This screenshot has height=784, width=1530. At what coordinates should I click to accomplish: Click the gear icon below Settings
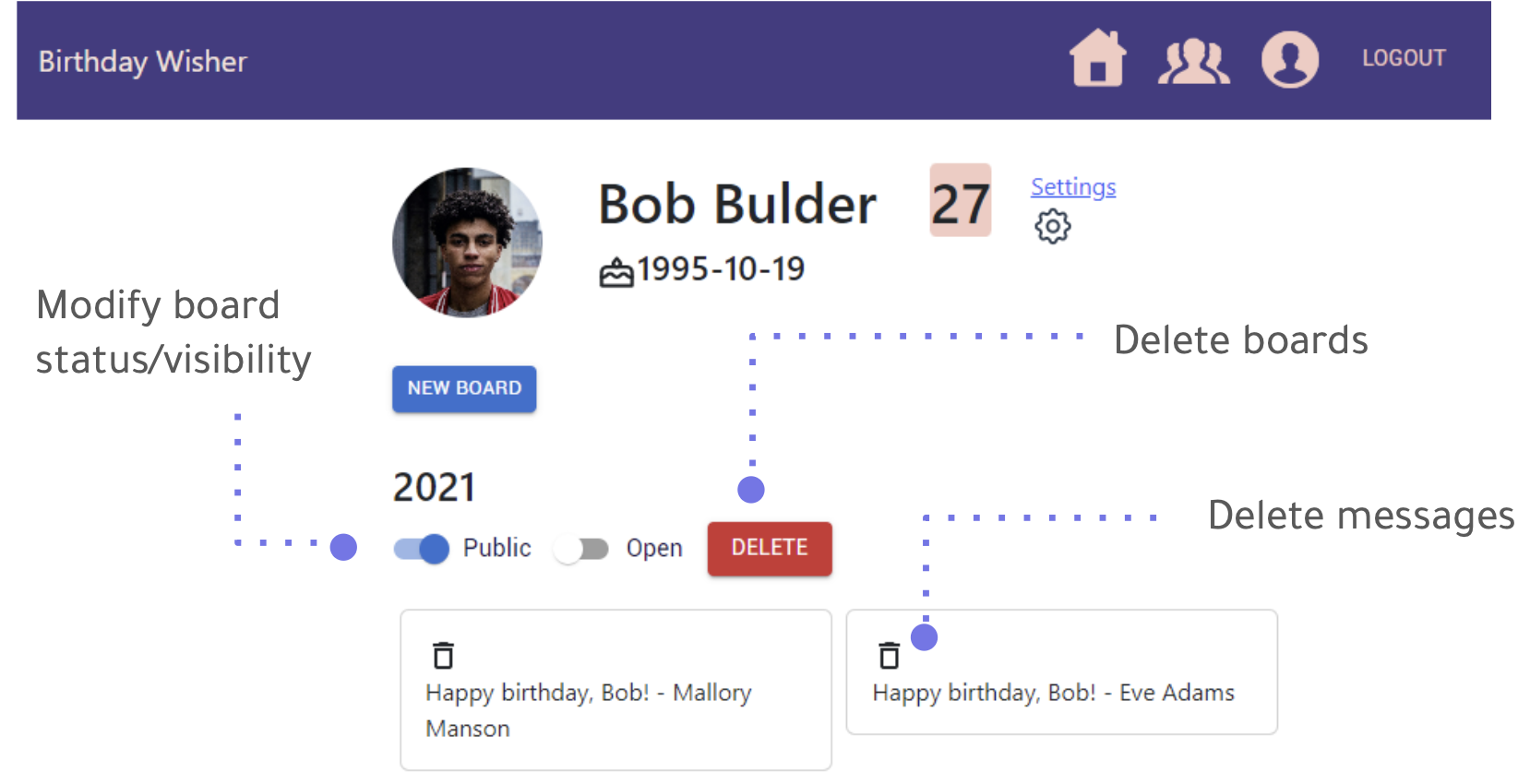1052,225
